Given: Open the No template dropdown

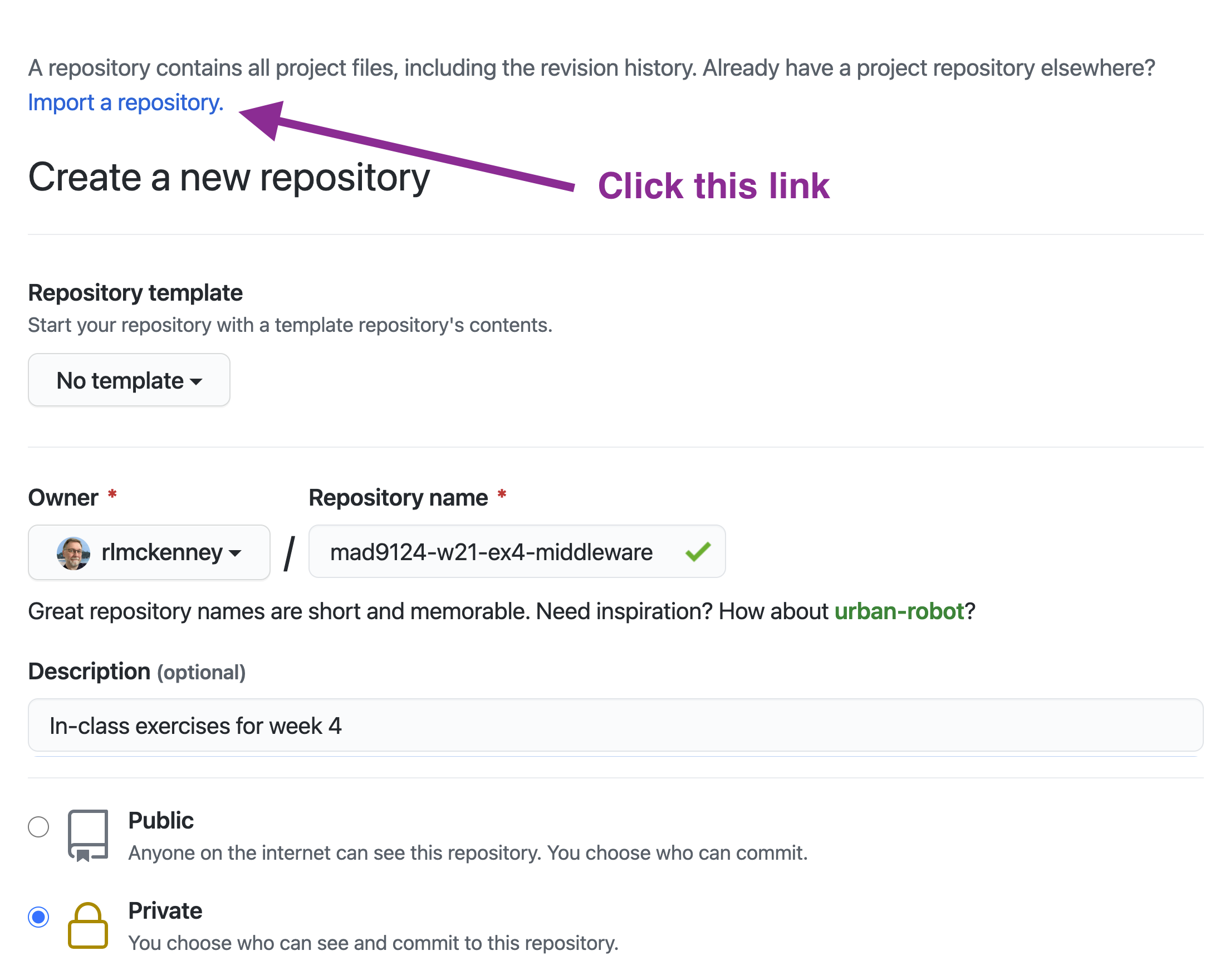Looking at the screenshot, I should (129, 380).
